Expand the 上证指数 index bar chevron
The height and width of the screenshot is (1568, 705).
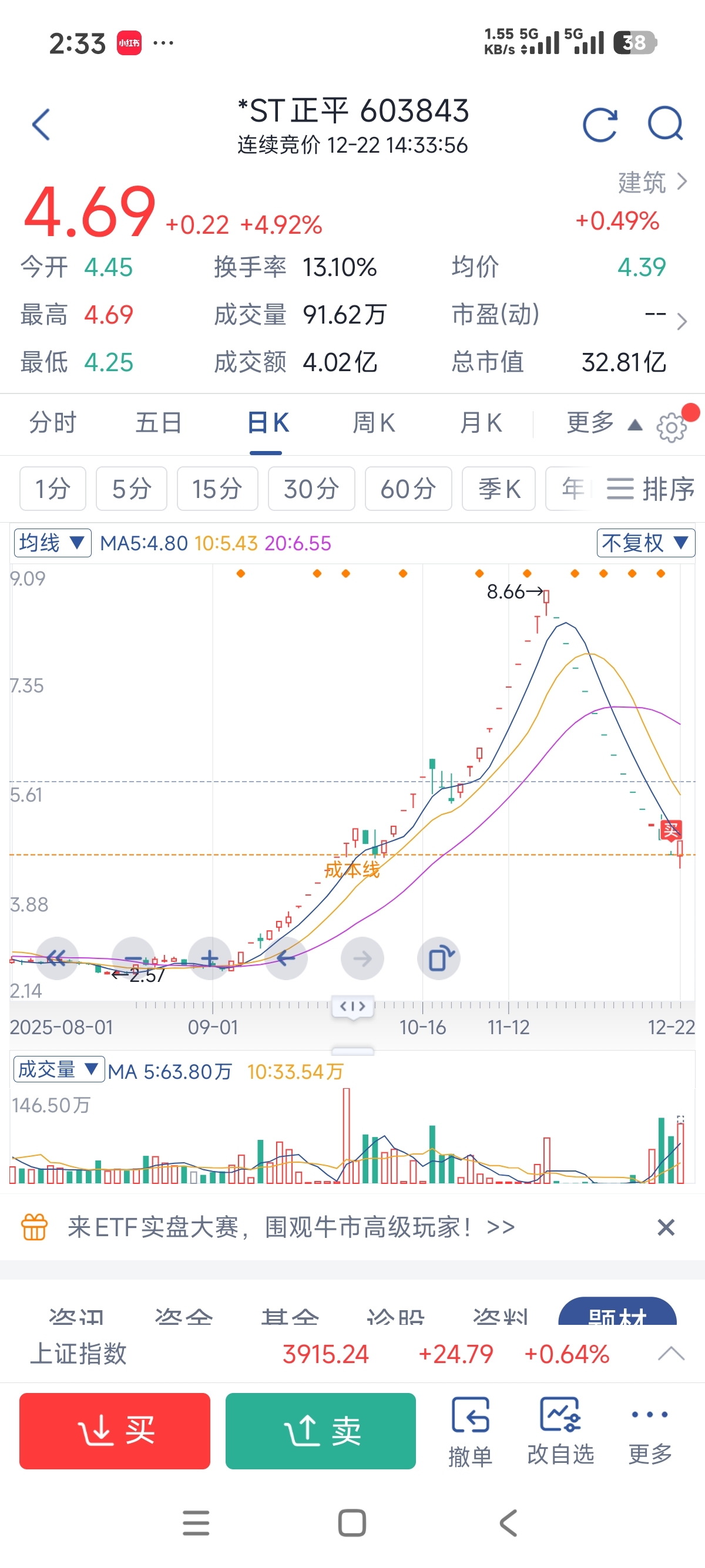[672, 1354]
